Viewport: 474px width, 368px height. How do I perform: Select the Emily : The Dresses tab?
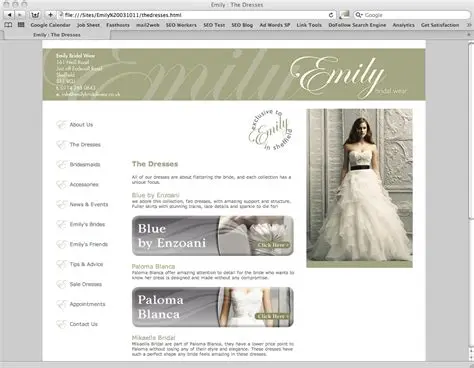57,35
